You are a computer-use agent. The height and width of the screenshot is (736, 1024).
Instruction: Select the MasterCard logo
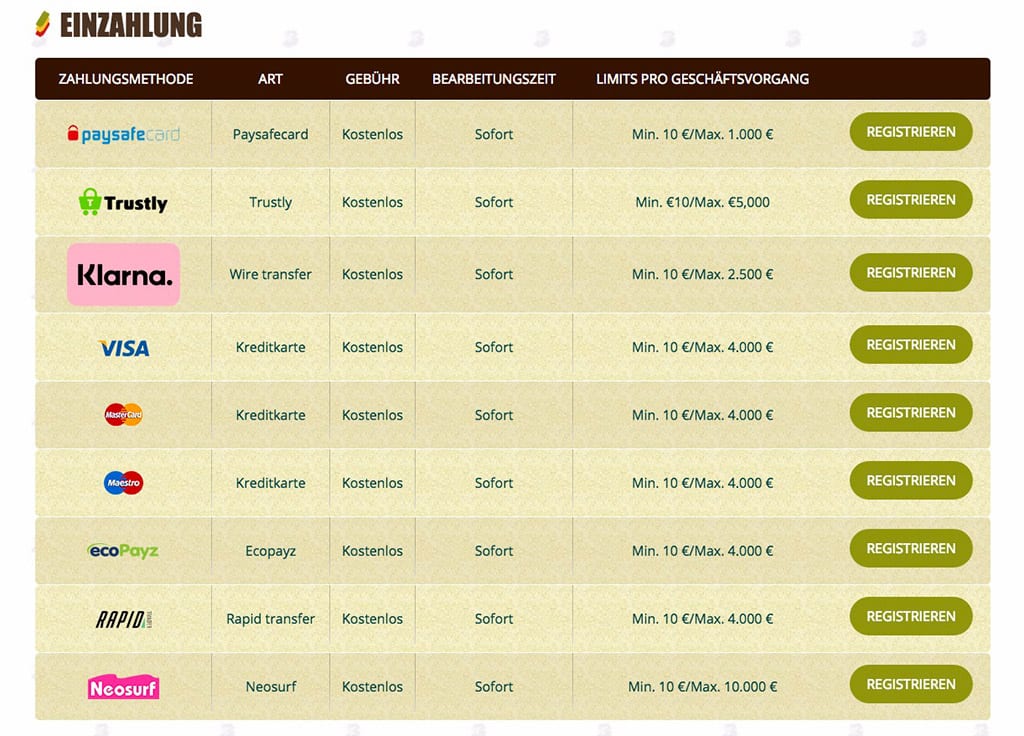pos(124,415)
